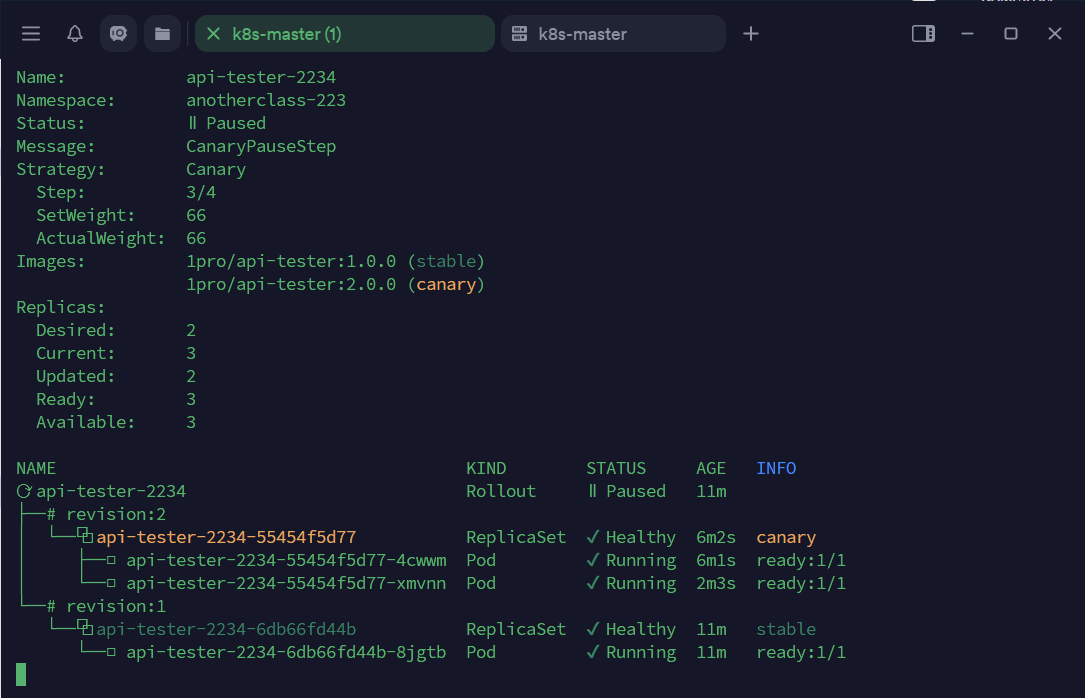This screenshot has height=698, width=1085.
Task: Click the canary ReplicaSet api-tester-2234-55454f5d77
Action: click(226, 537)
